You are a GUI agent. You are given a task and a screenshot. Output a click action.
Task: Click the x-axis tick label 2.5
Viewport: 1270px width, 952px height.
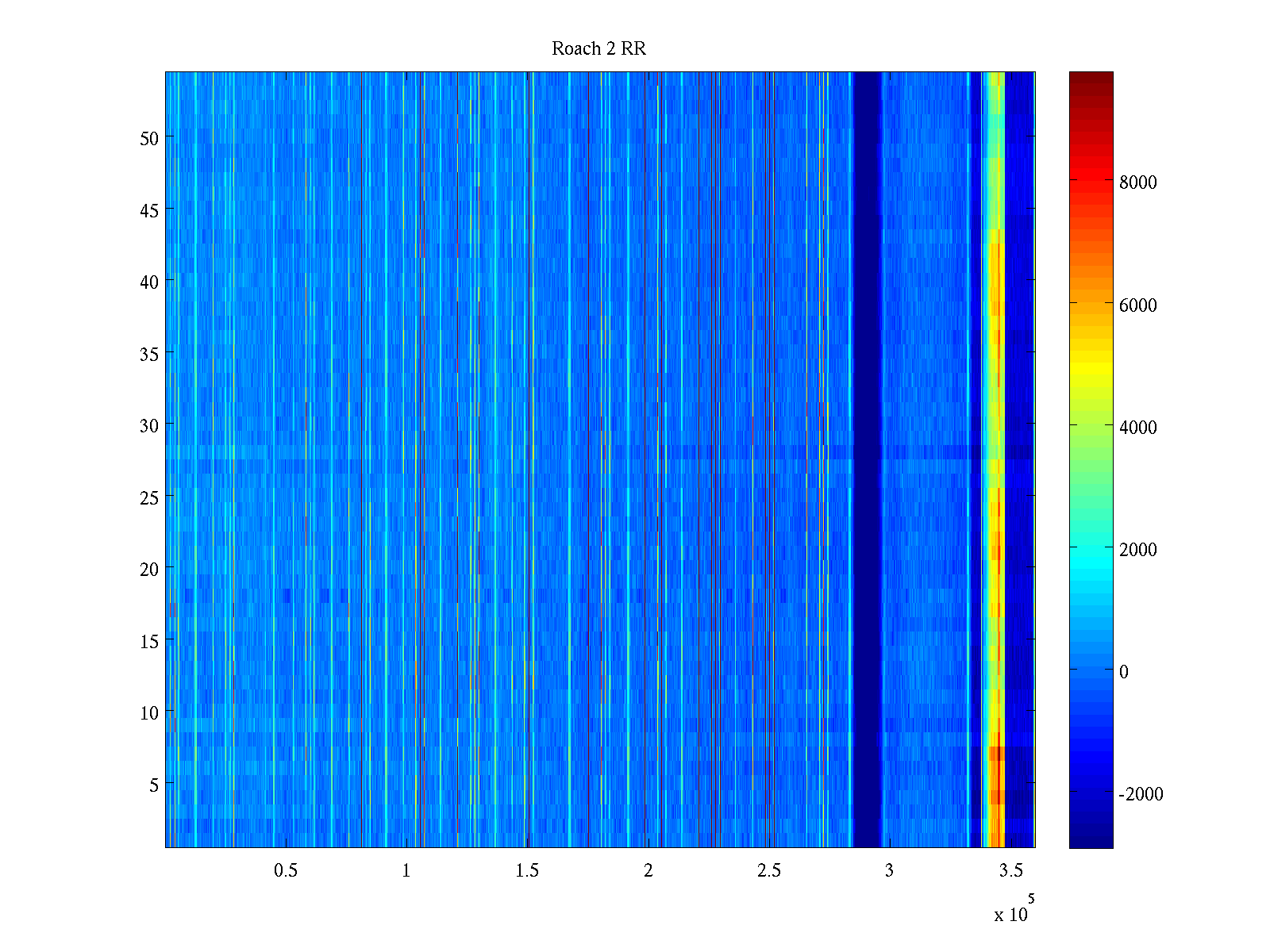click(768, 870)
